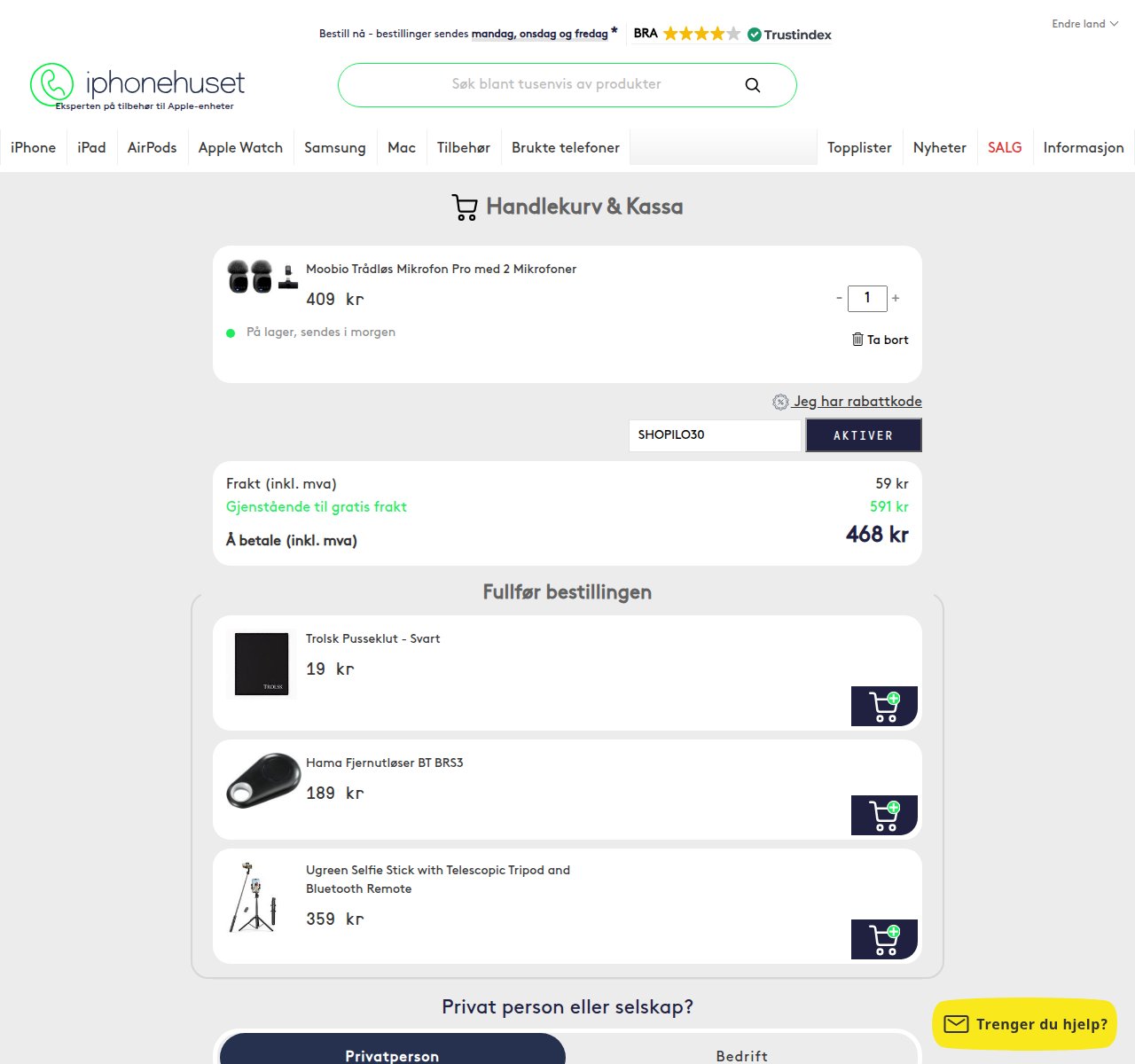
Task: Increase quantity with plus button
Action: click(896, 298)
